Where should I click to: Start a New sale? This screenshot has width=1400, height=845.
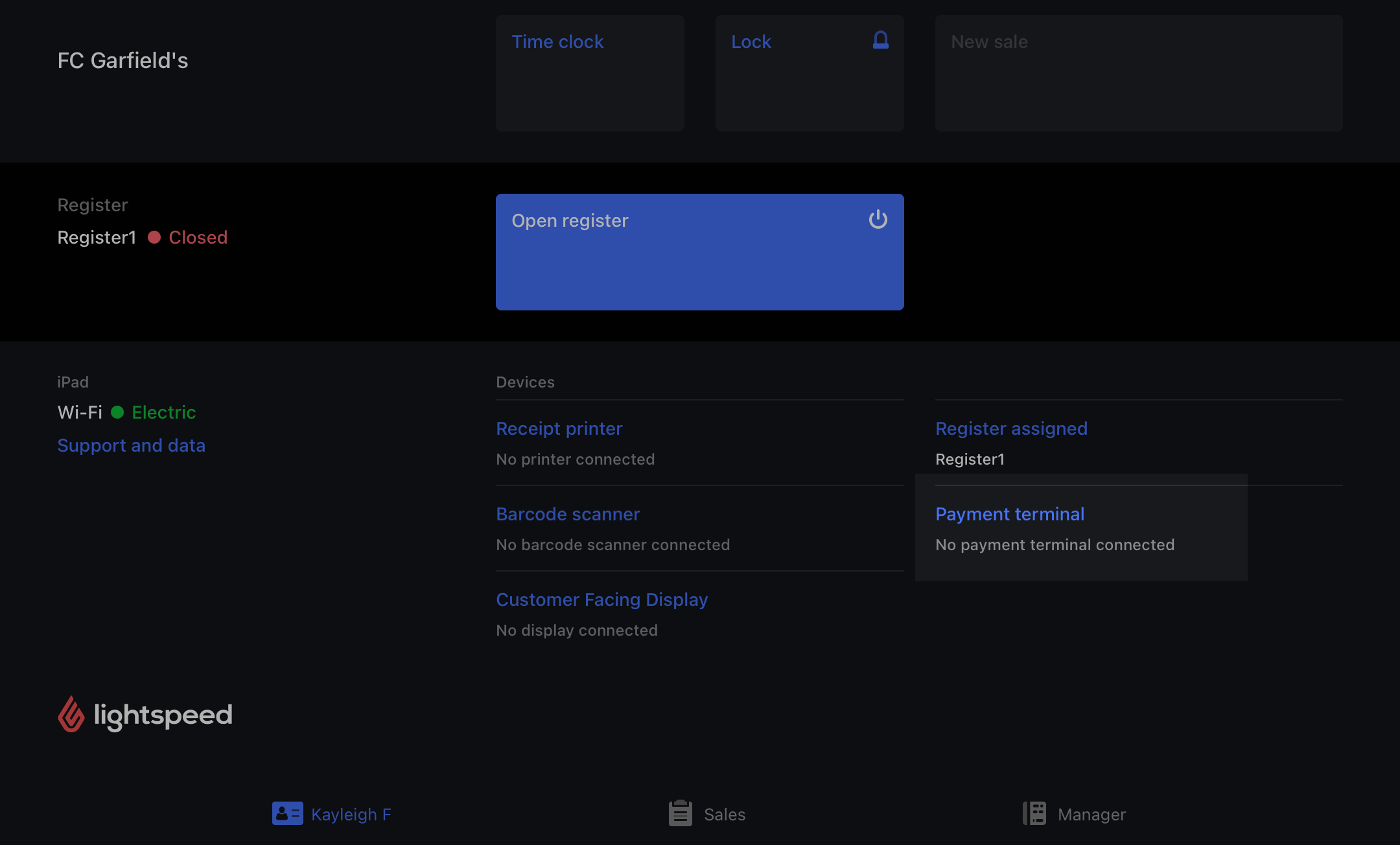pyautogui.click(x=1138, y=73)
